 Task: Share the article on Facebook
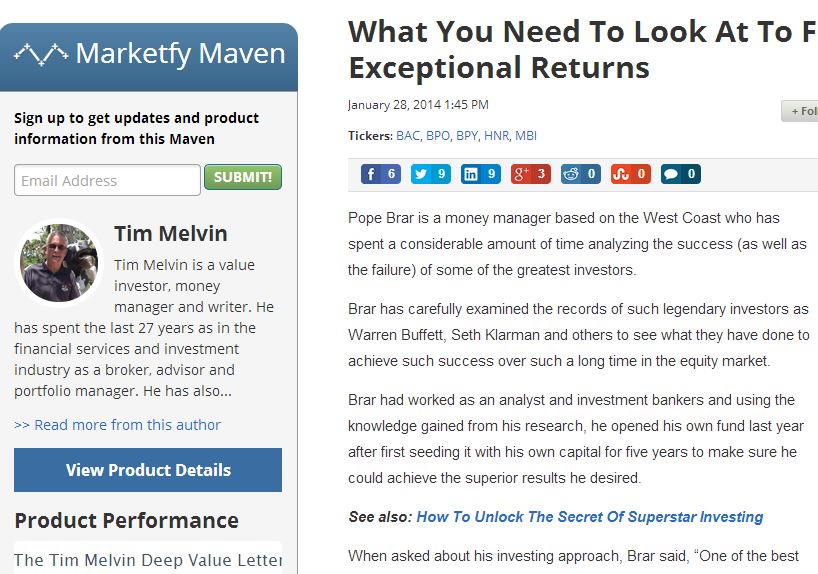tap(380, 174)
